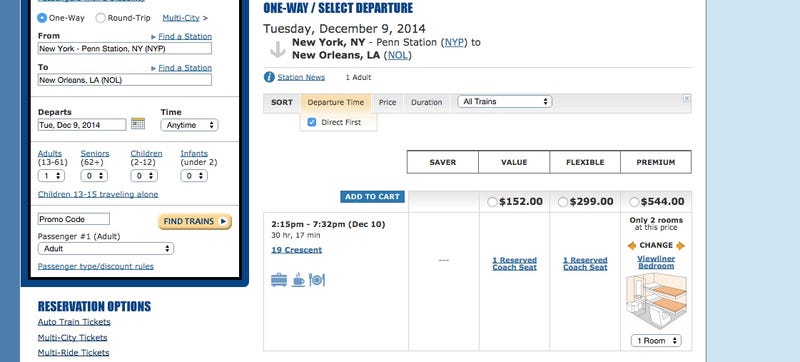Image resolution: width=800 pixels, height=362 pixels.
Task: Click the checked baggage suitcase icon
Action: click(279, 280)
